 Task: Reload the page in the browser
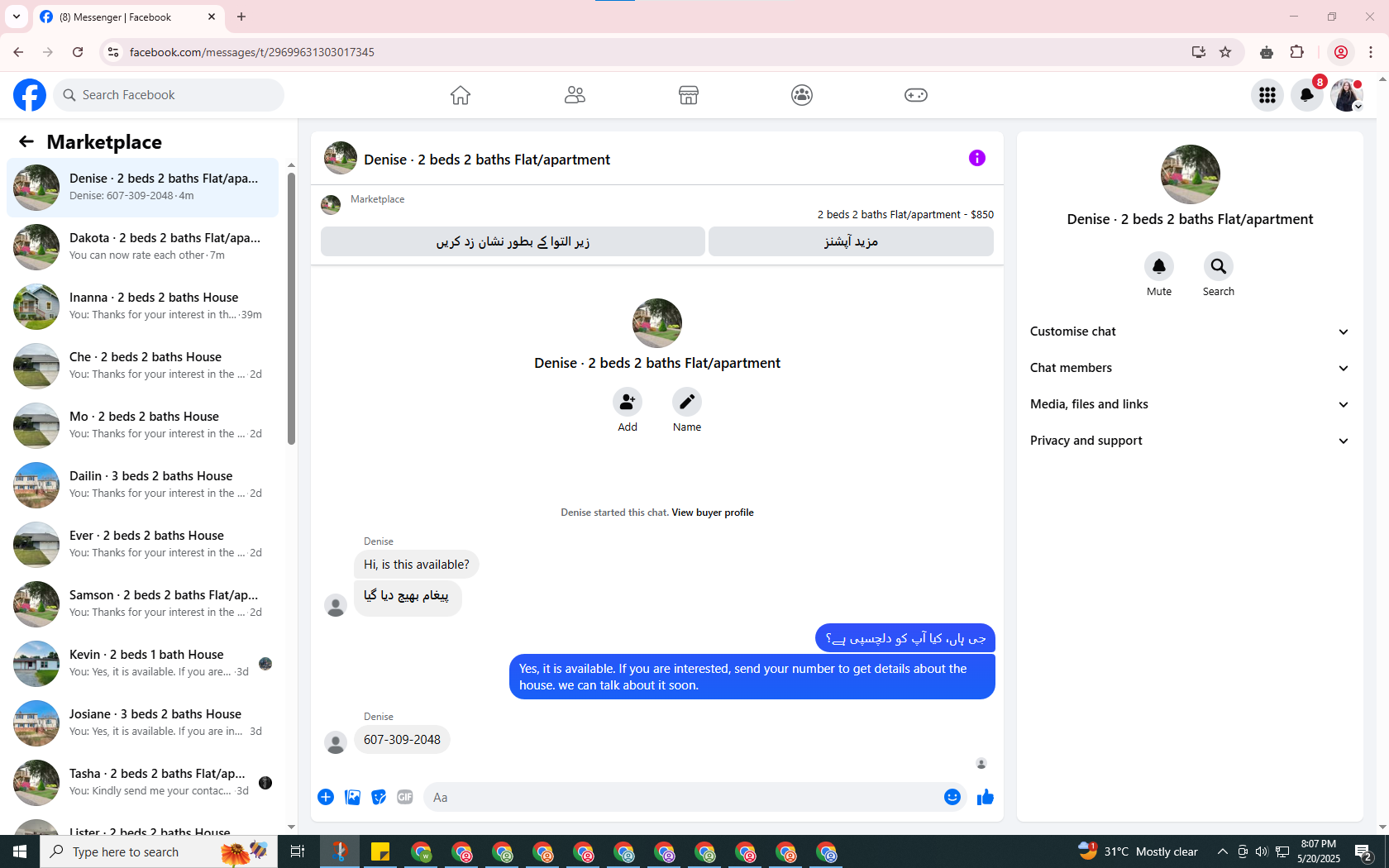78,52
